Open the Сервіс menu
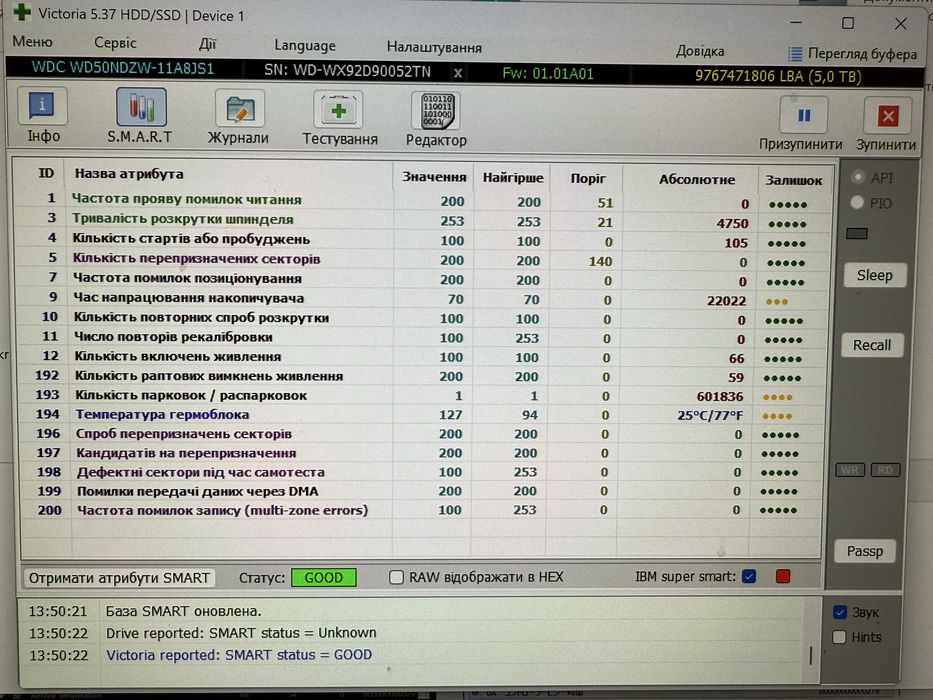This screenshot has height=700, width=933. coord(115,43)
